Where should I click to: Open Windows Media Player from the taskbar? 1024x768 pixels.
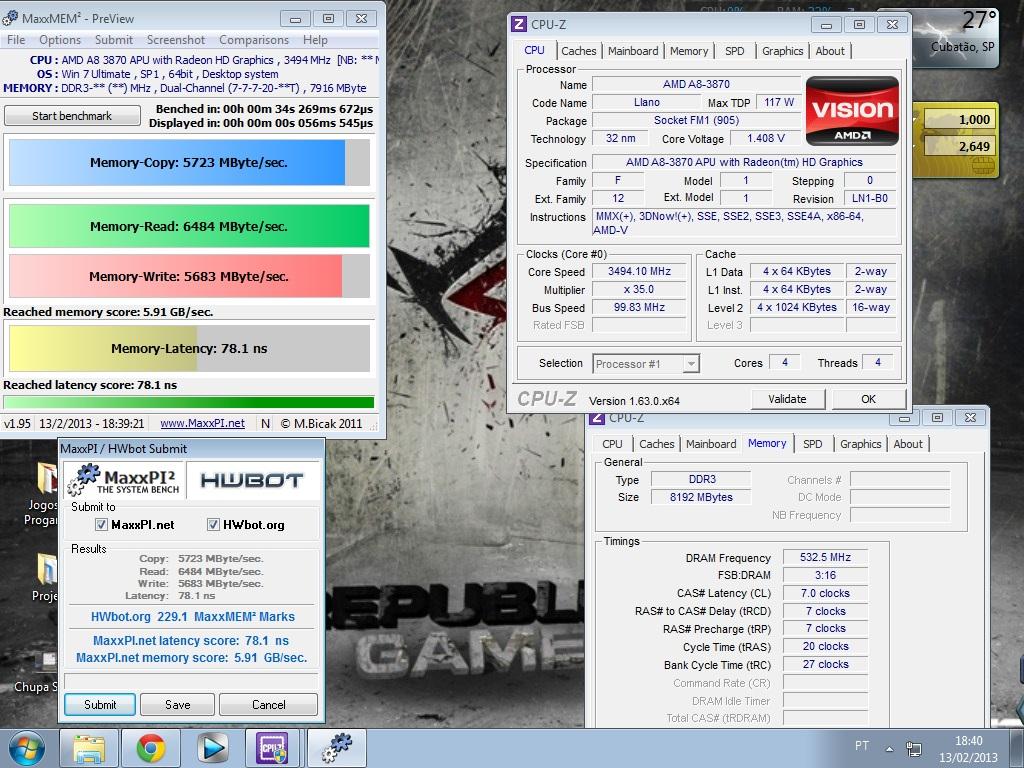212,748
